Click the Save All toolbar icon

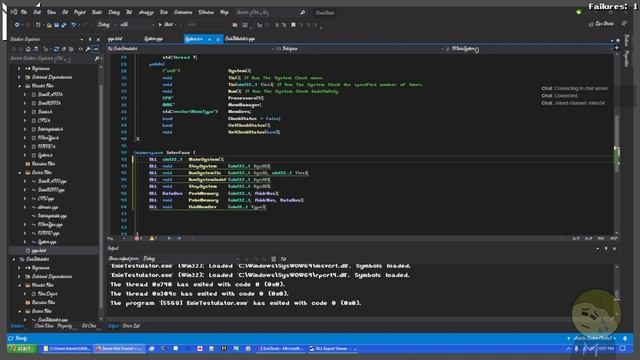(x=64, y=25)
